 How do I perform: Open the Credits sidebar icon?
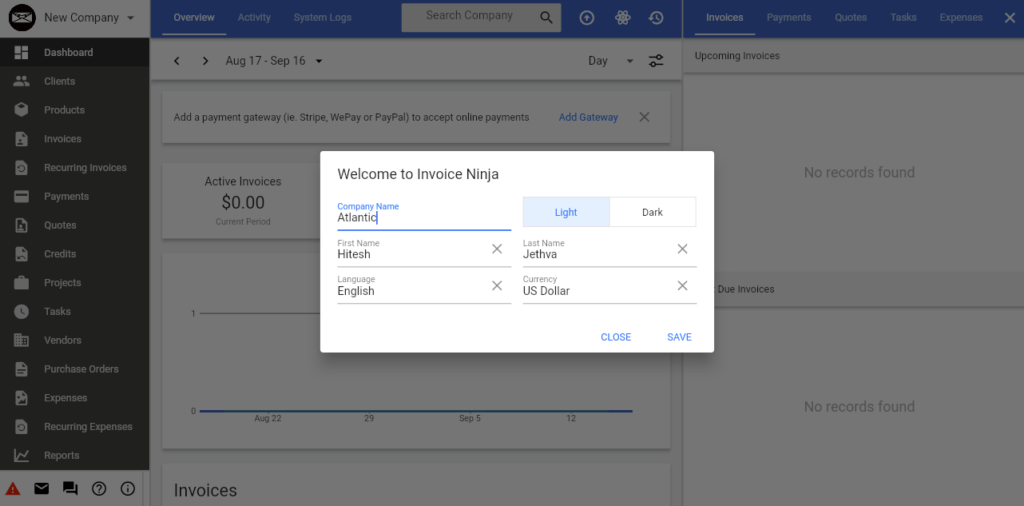[x=22, y=254]
